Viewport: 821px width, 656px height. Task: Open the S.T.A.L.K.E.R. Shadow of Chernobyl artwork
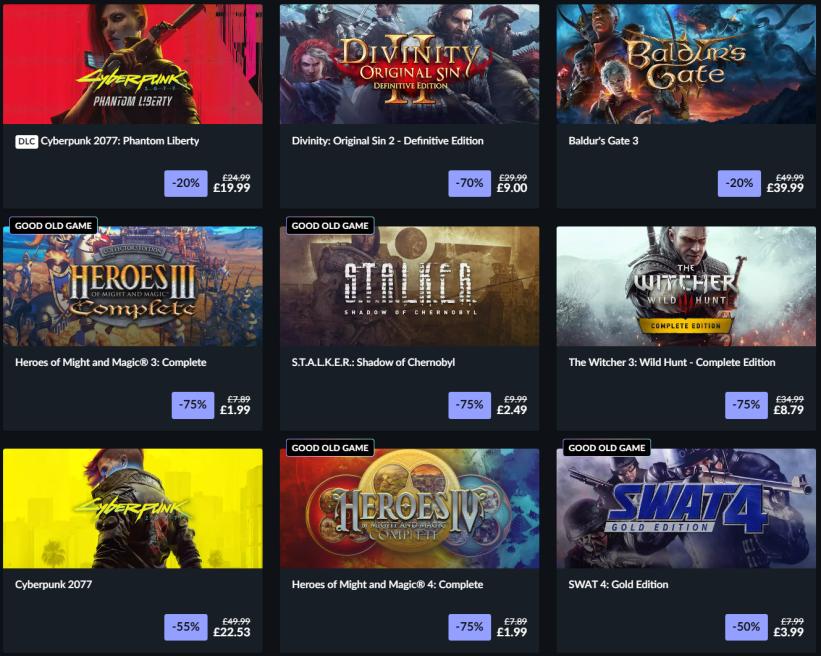tap(409, 286)
